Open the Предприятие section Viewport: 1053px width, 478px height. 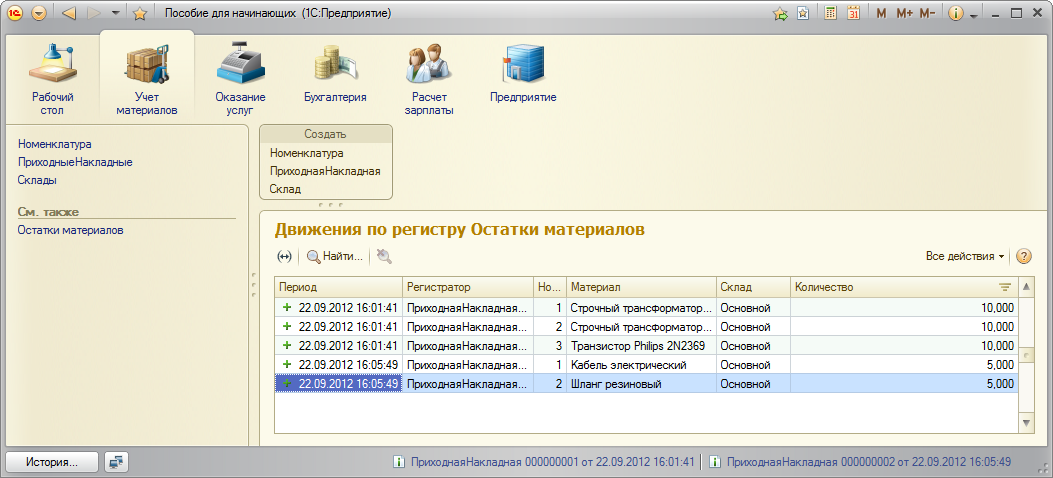523,73
